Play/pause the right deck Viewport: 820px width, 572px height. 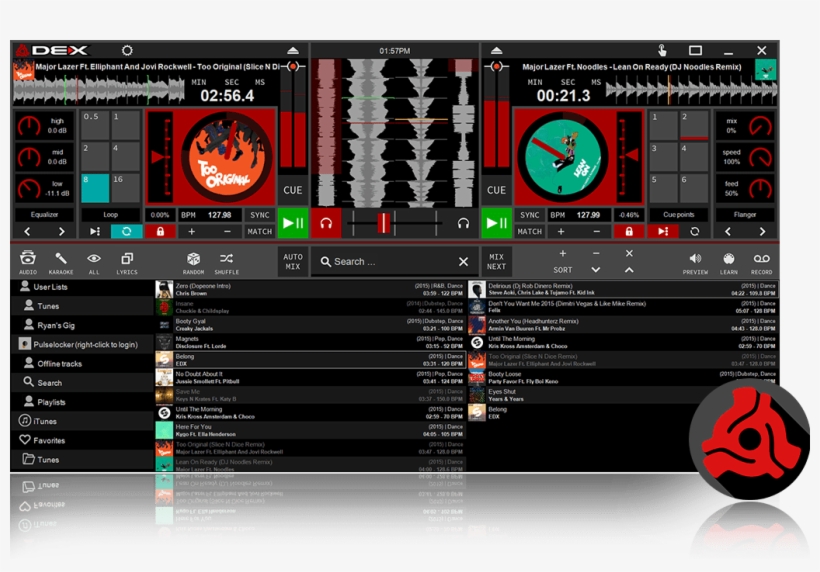coord(496,223)
